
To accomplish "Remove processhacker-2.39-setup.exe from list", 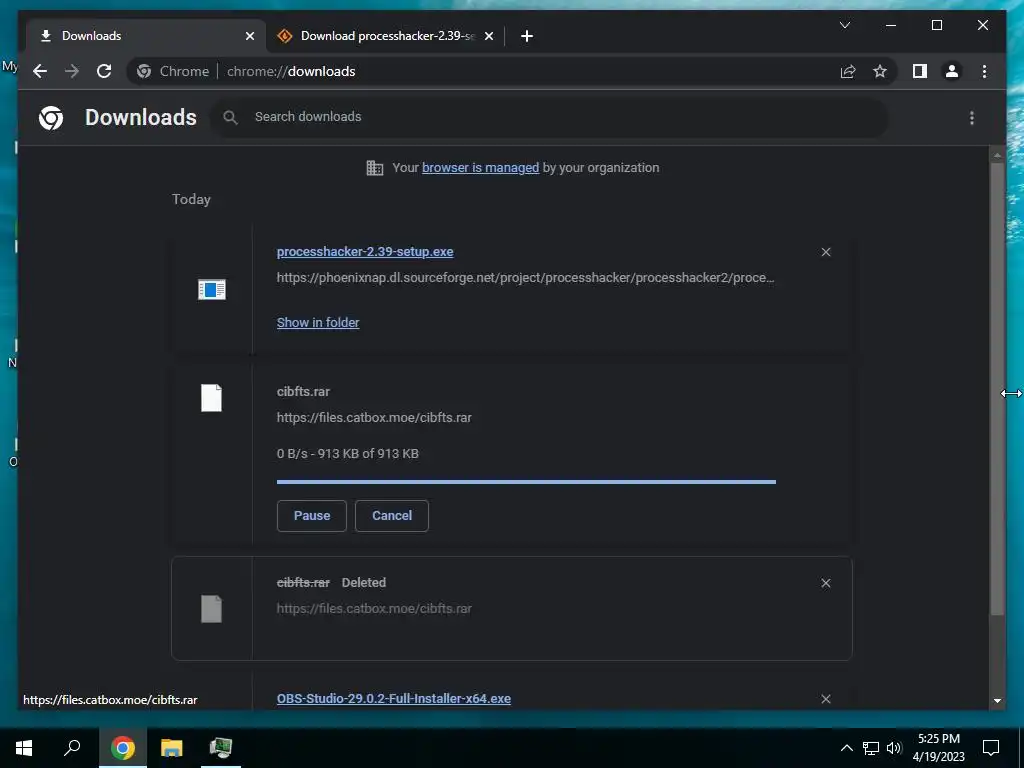I will (x=825, y=252).
